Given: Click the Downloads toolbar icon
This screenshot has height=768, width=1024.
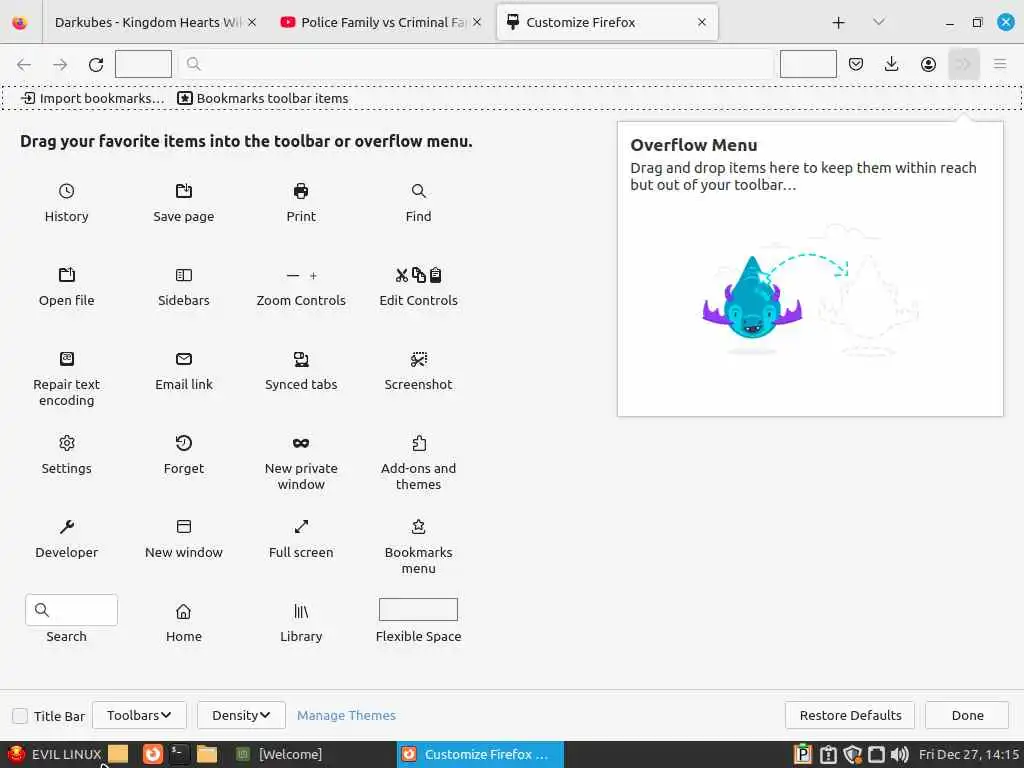Looking at the screenshot, I should 891,64.
